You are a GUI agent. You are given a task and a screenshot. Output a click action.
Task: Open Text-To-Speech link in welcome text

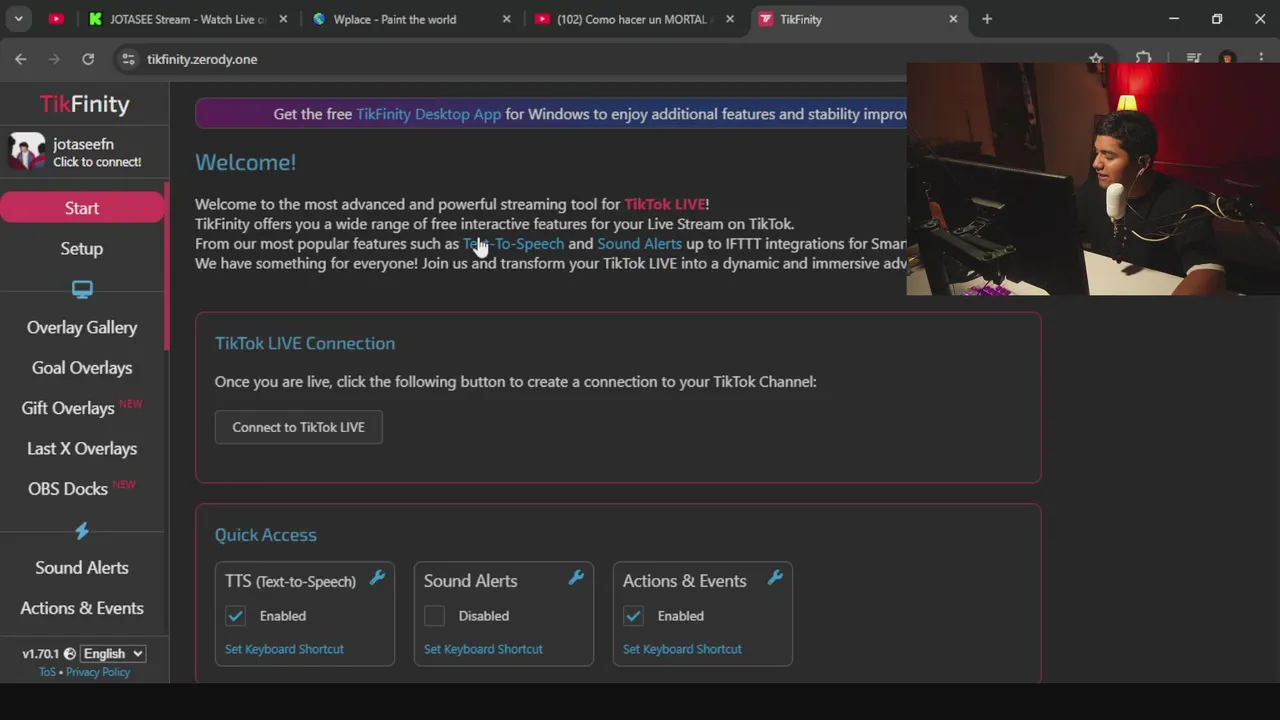click(513, 244)
